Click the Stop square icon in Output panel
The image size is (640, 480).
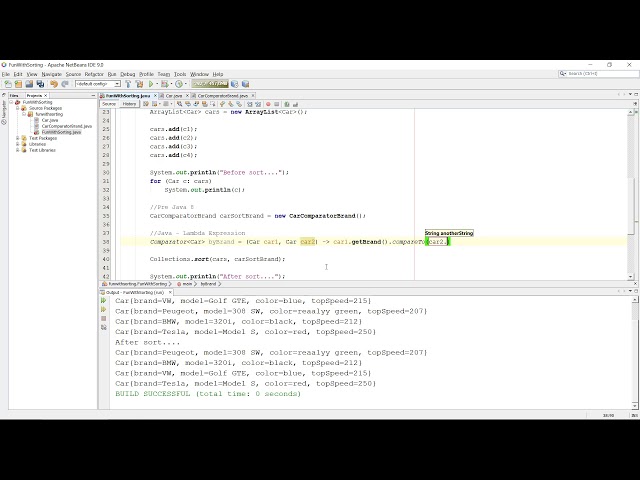(103, 318)
